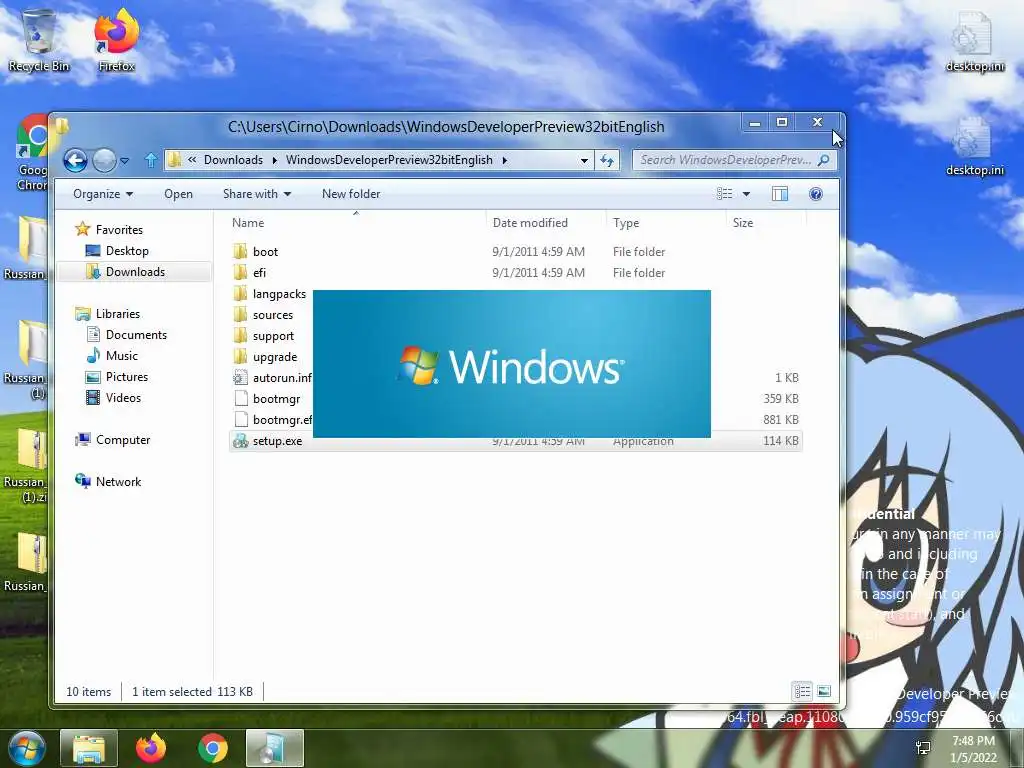The height and width of the screenshot is (768, 1024).
Task: Toggle the preview pane
Action: [780, 194]
